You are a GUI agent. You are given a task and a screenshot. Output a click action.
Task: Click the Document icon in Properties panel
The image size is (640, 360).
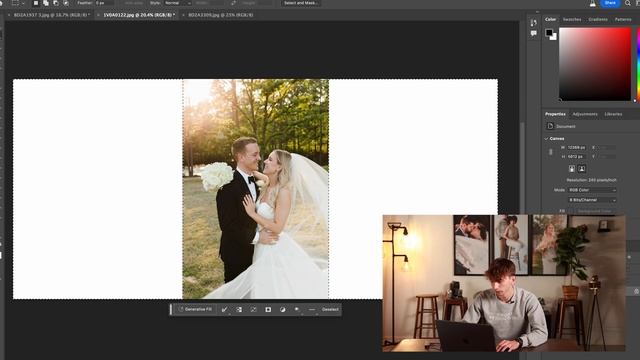coord(550,126)
